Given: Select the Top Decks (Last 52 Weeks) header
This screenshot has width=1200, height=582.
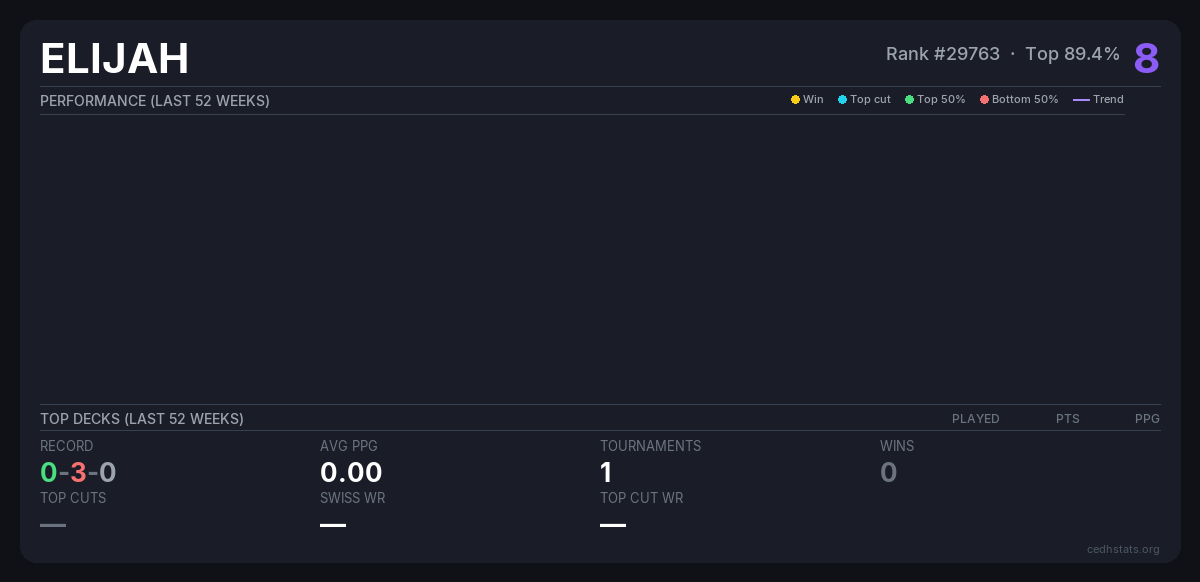Looking at the screenshot, I should pyautogui.click(x=142, y=419).
